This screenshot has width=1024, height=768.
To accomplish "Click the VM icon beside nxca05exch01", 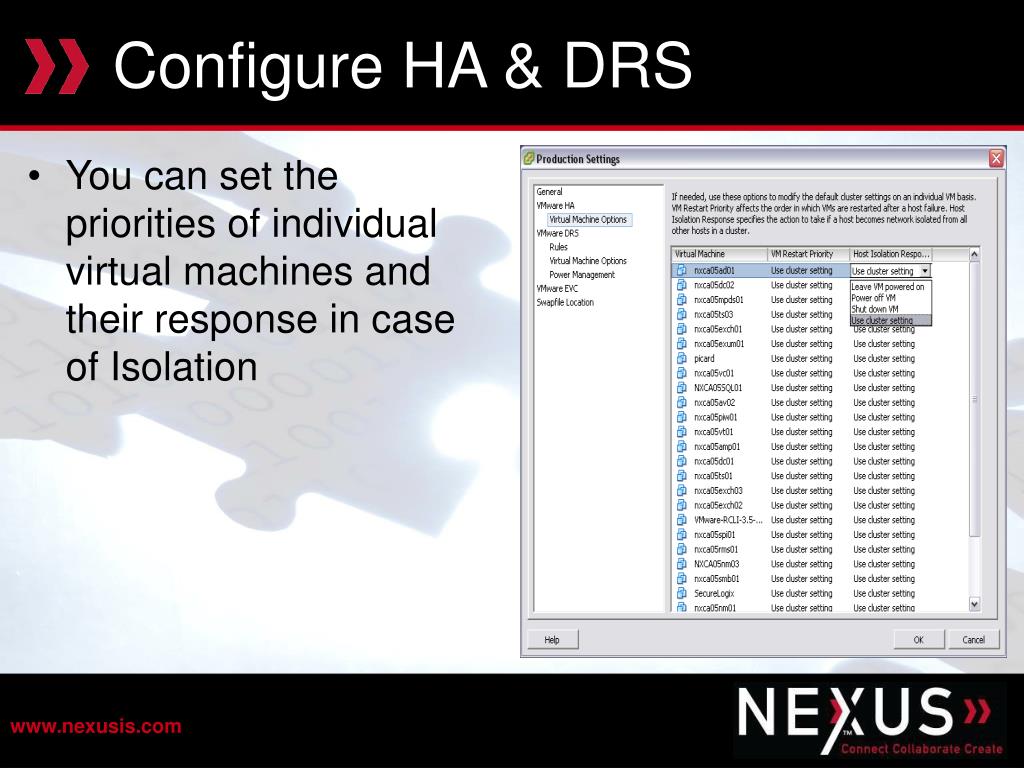I will pos(682,329).
